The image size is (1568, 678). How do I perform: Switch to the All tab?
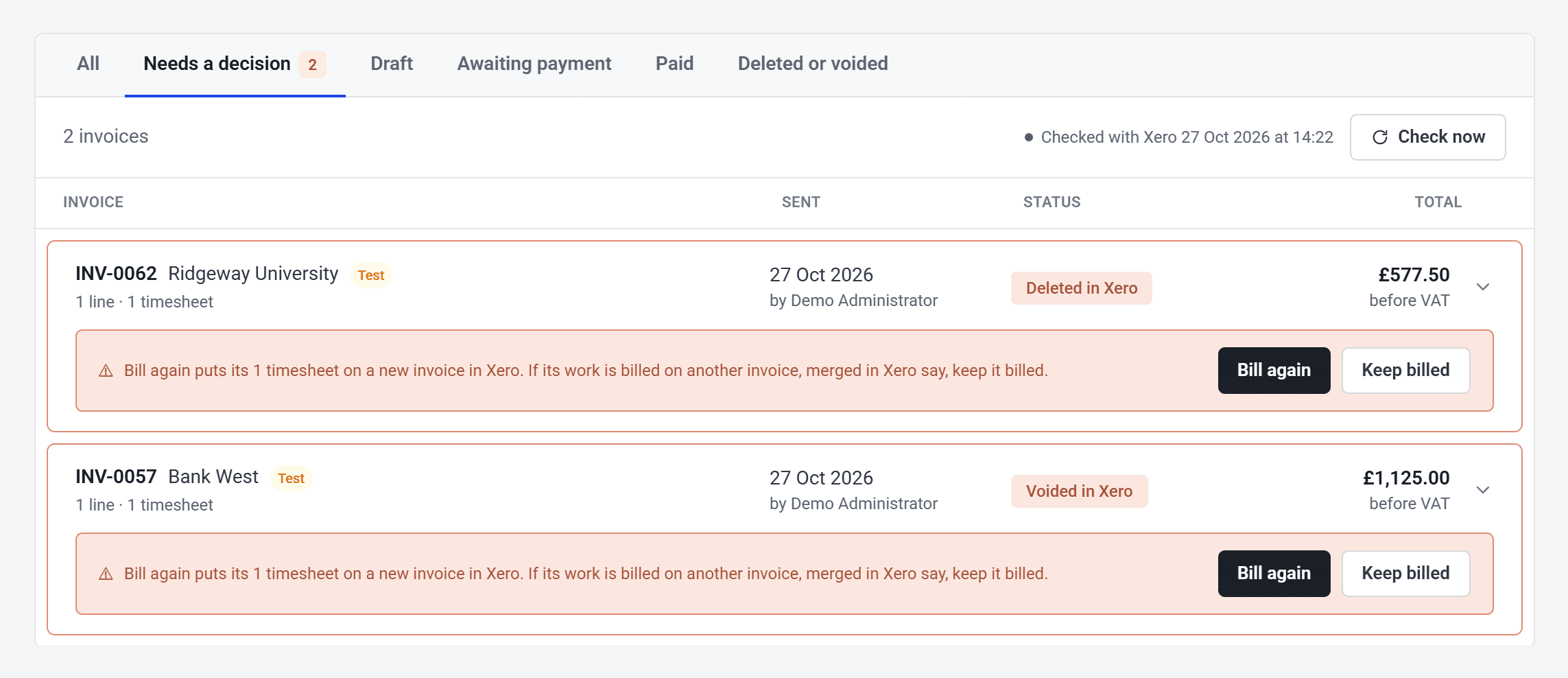coord(88,64)
